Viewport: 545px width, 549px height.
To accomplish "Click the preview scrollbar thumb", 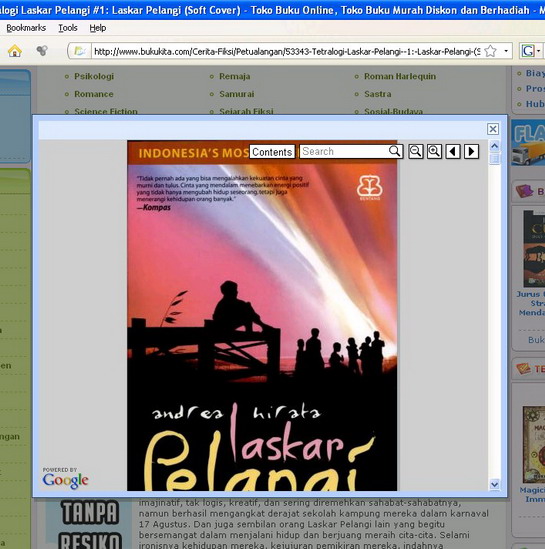I will [495, 159].
